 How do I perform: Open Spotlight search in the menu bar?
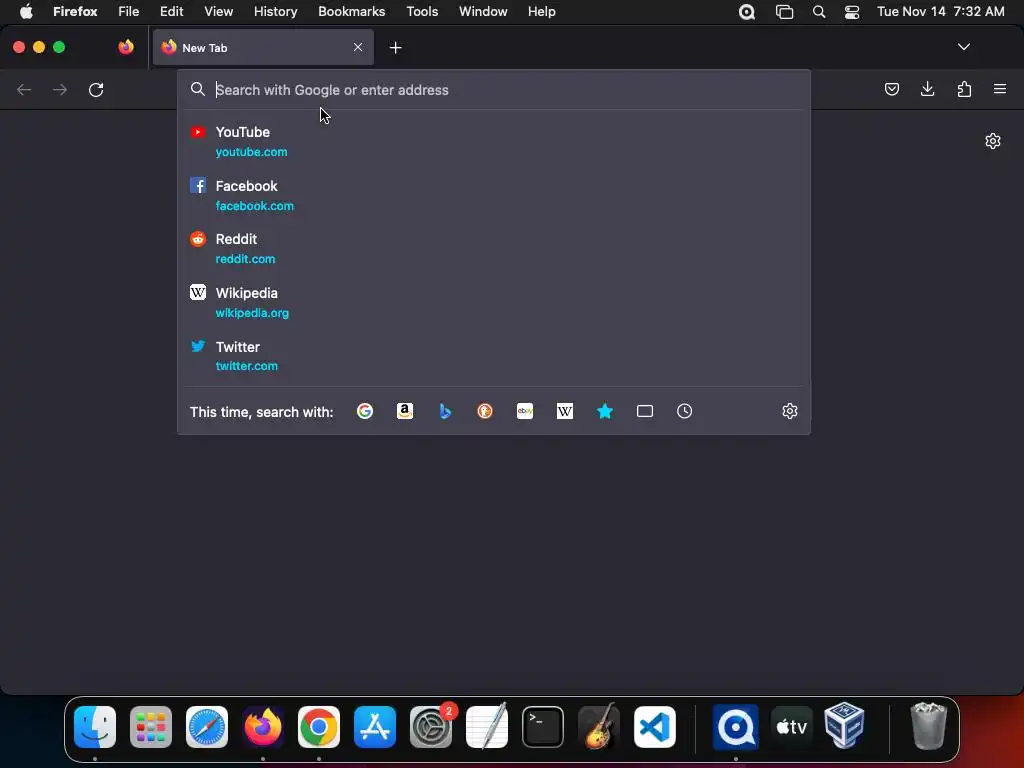coord(818,12)
